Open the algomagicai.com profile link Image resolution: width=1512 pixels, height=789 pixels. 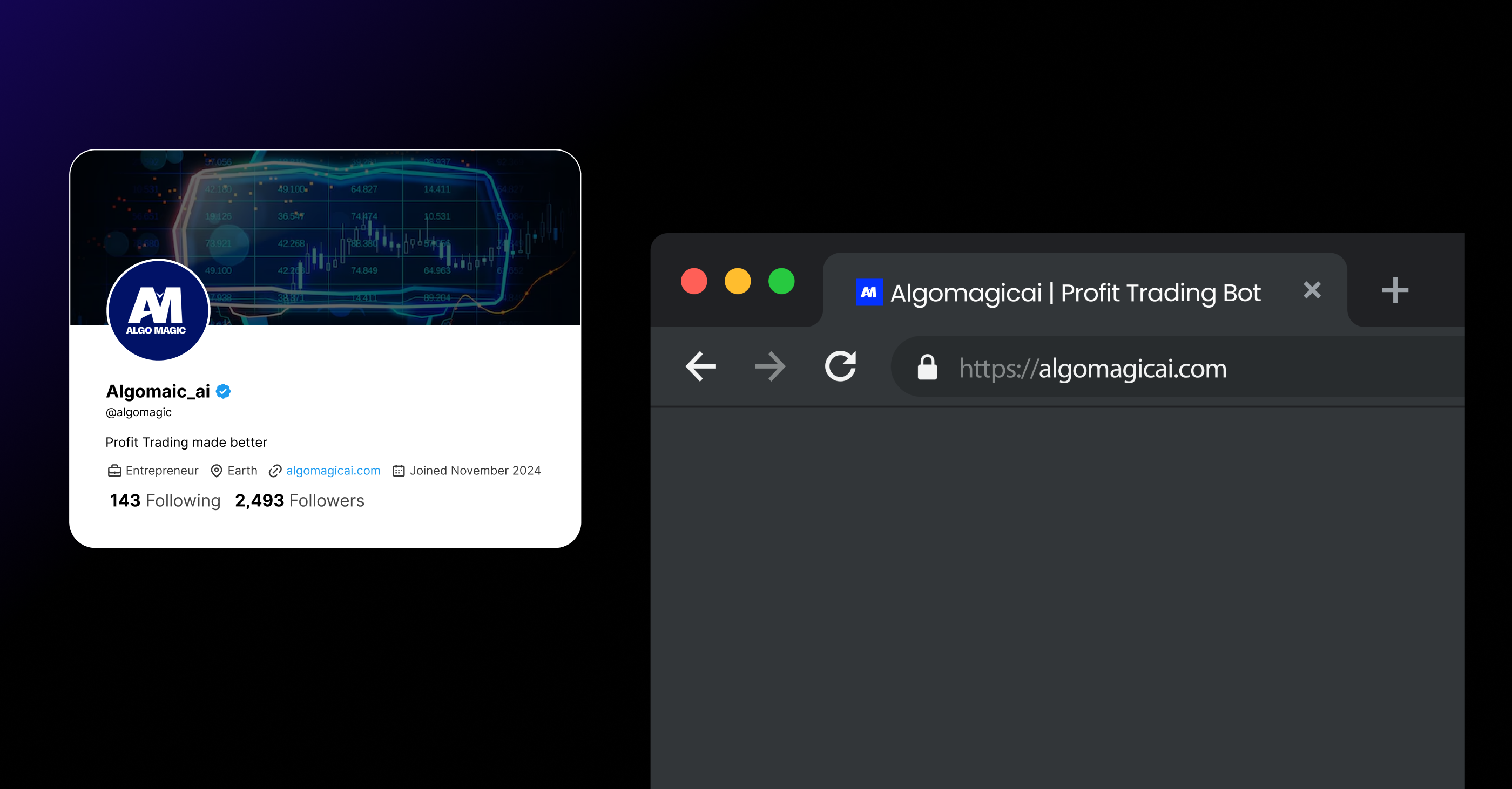(333, 471)
